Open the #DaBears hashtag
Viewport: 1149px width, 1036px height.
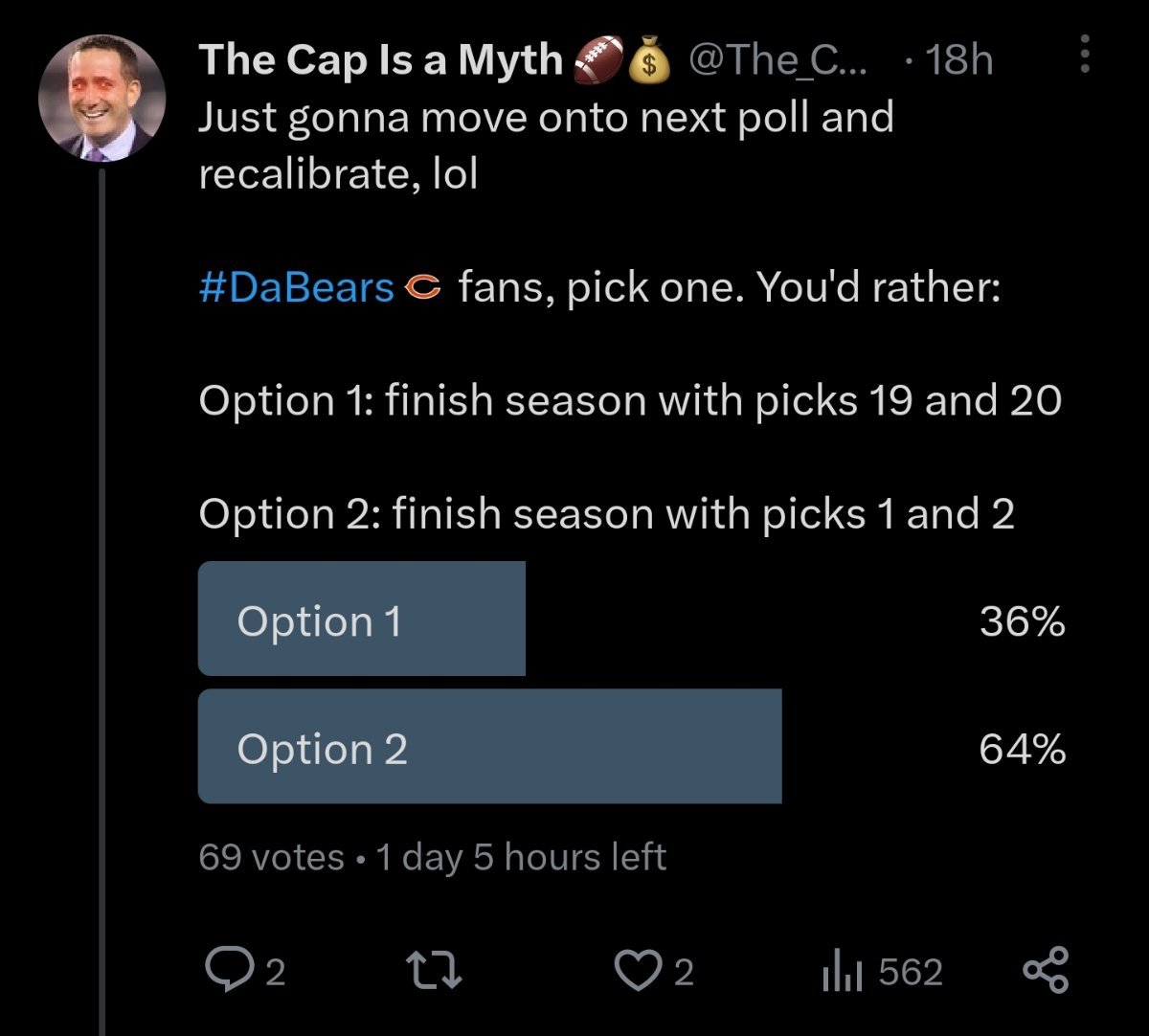click(297, 287)
